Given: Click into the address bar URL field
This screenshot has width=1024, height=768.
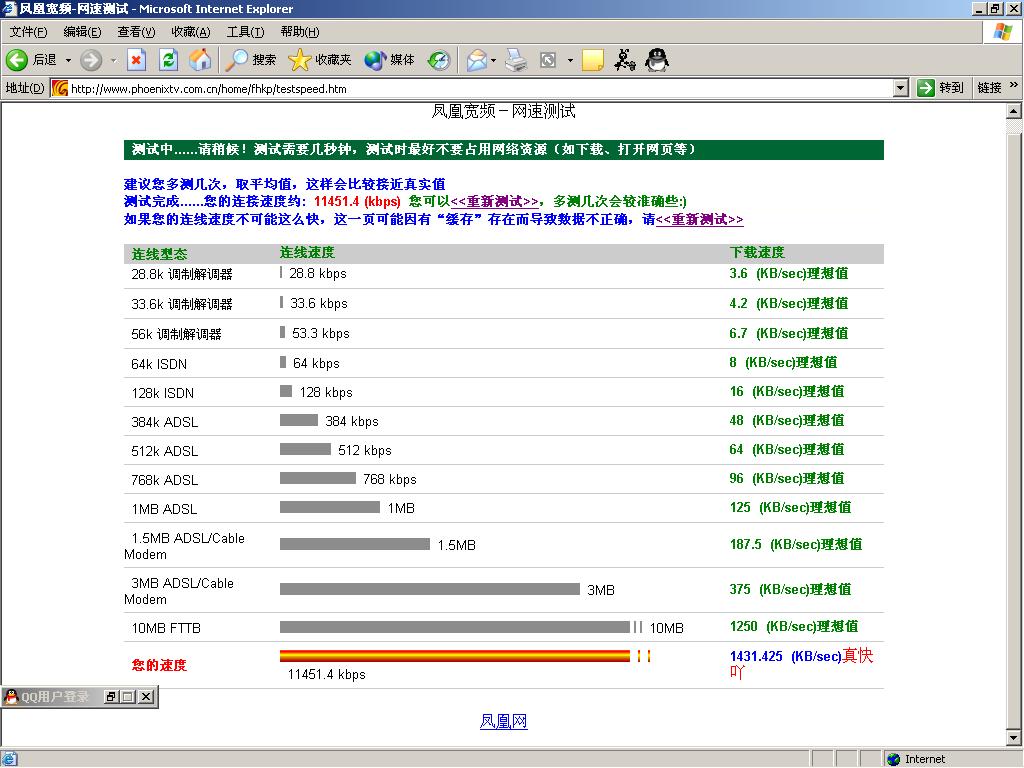Looking at the screenshot, I should tap(480, 88).
